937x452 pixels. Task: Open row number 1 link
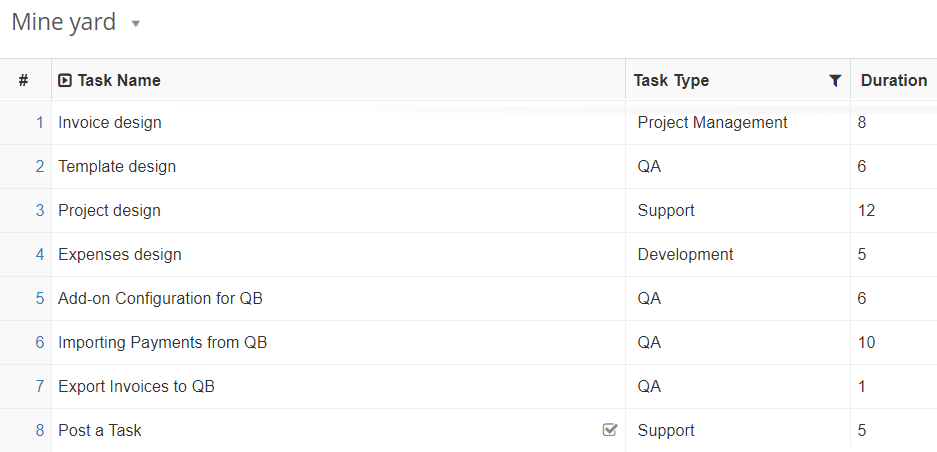pyautogui.click(x=40, y=123)
